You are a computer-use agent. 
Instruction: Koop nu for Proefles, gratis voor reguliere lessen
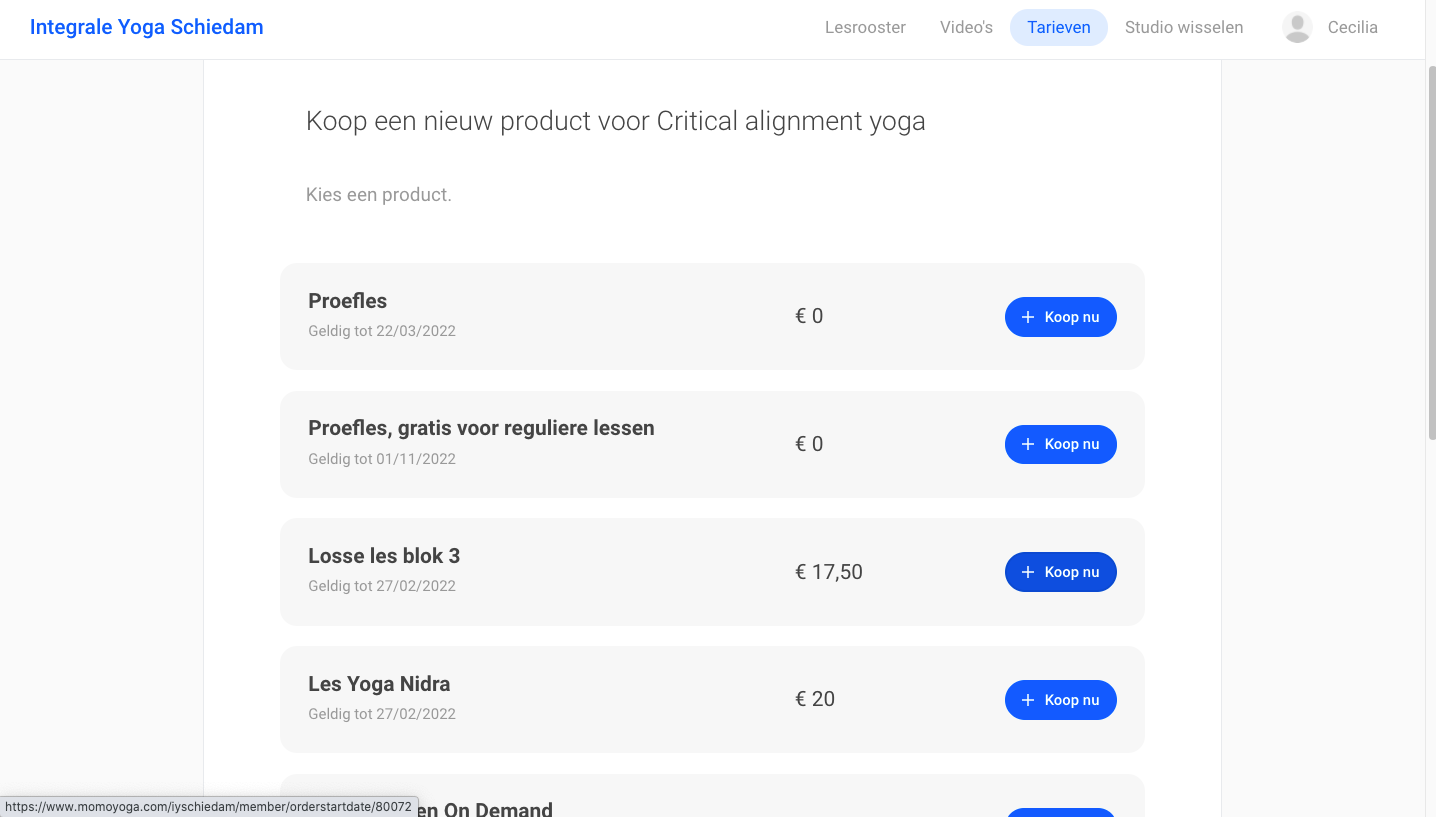(x=1060, y=444)
